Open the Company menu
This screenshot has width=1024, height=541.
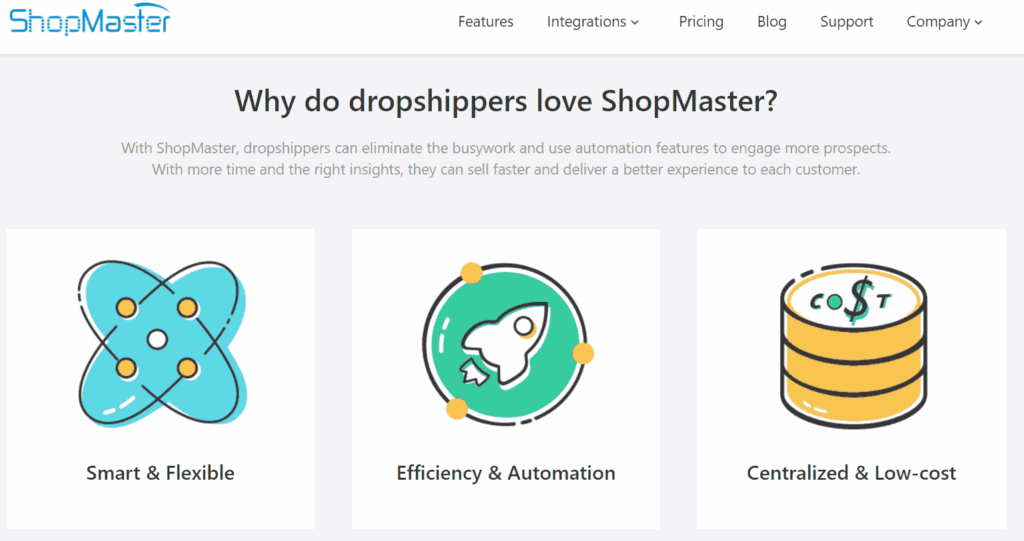pos(944,22)
